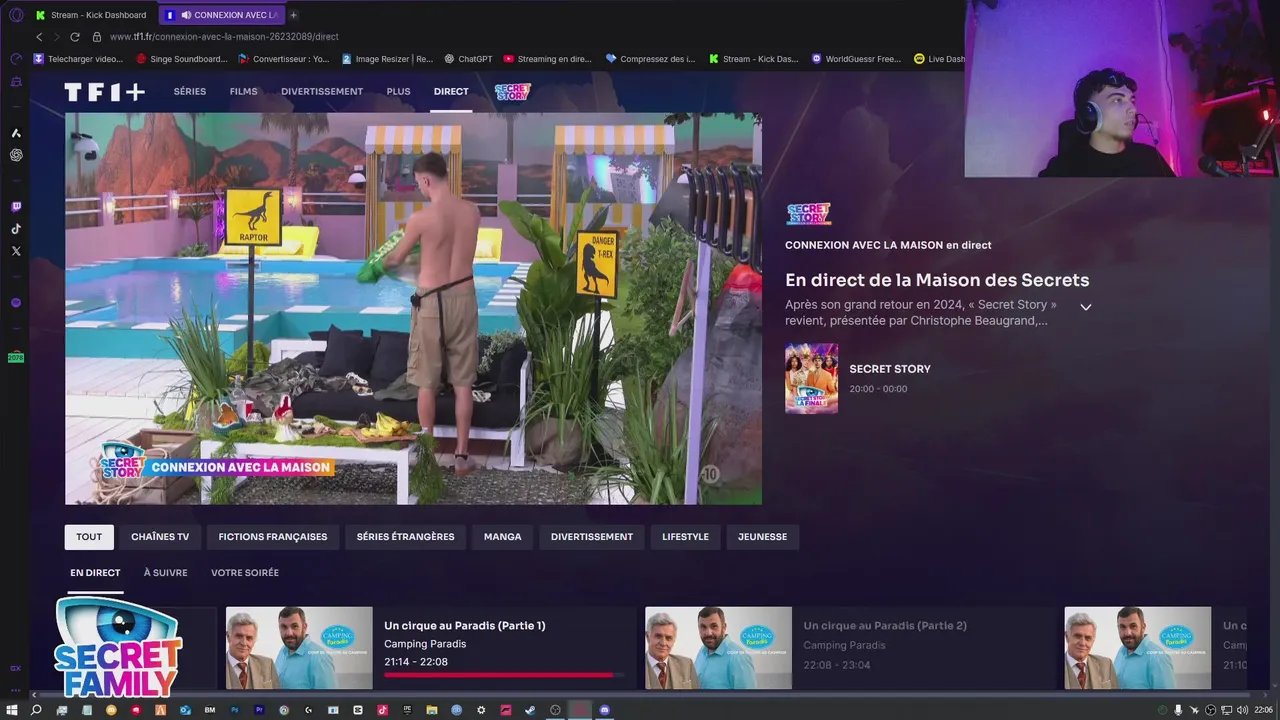The width and height of the screenshot is (1280, 720).
Task: Click the TF1+ logo
Action: 105,92
